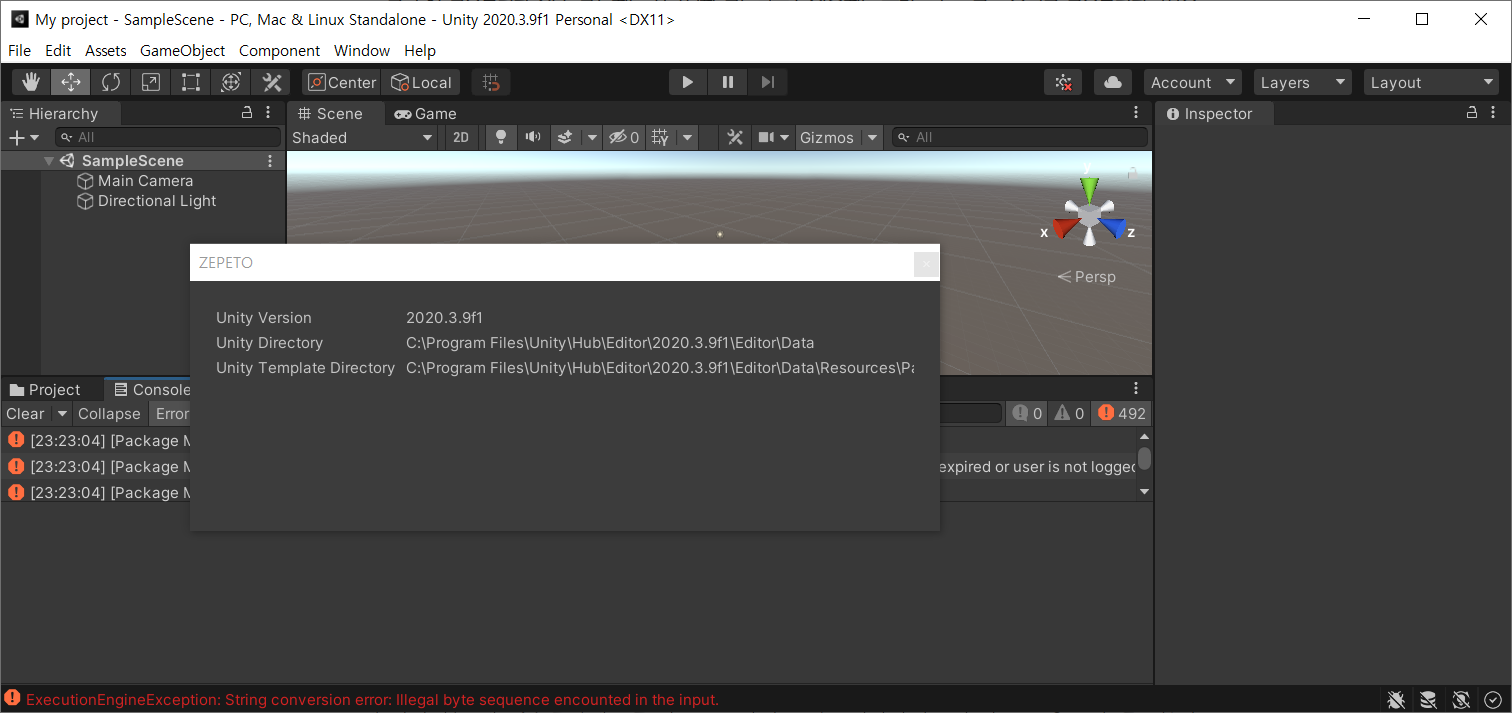Toggle pivot Center handle position
This screenshot has height=713, width=1512.
(341, 82)
